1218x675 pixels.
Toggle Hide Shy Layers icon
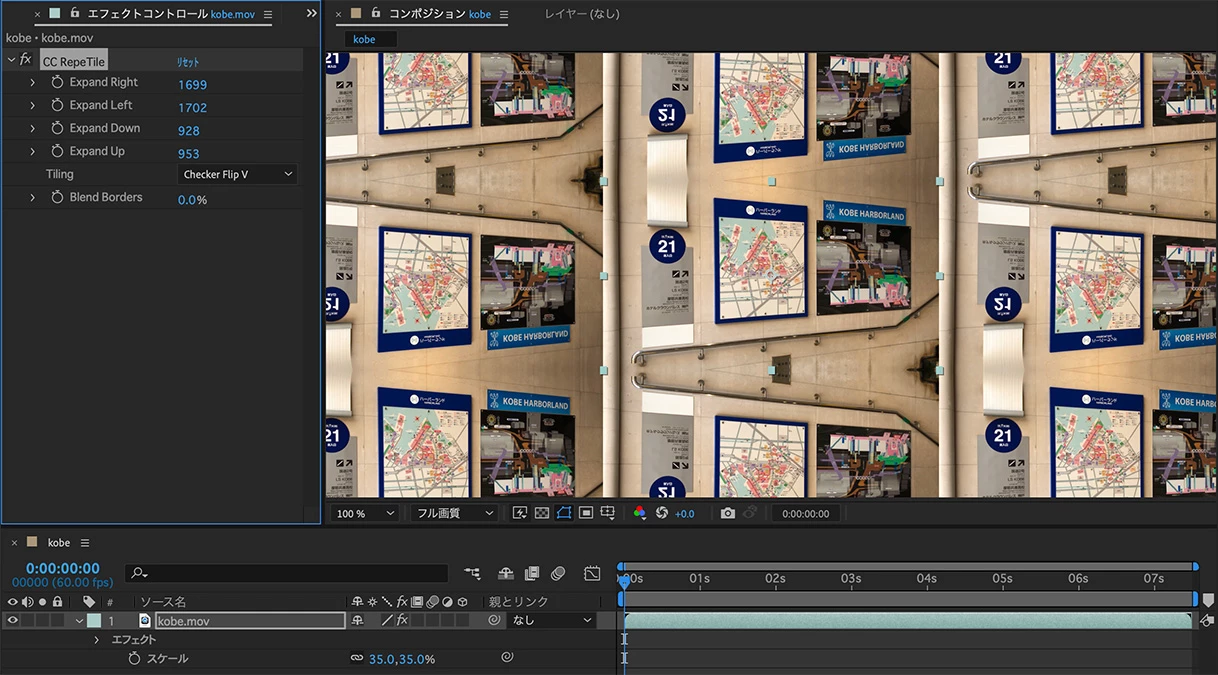506,573
